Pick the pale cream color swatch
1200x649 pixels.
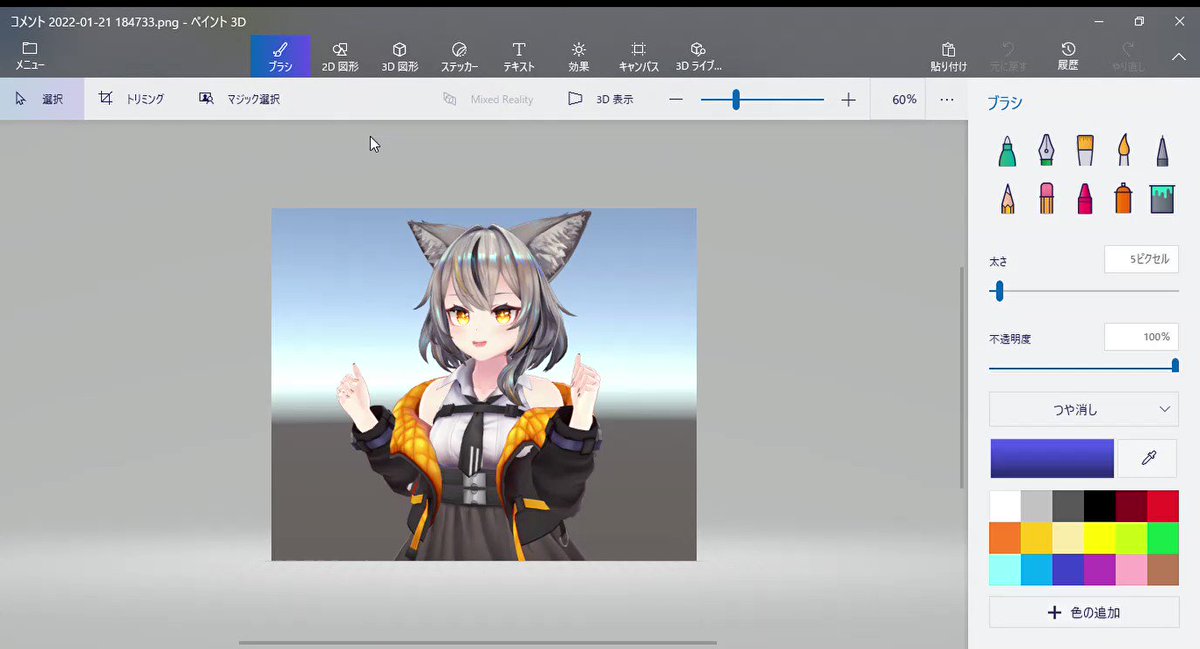click(1068, 538)
